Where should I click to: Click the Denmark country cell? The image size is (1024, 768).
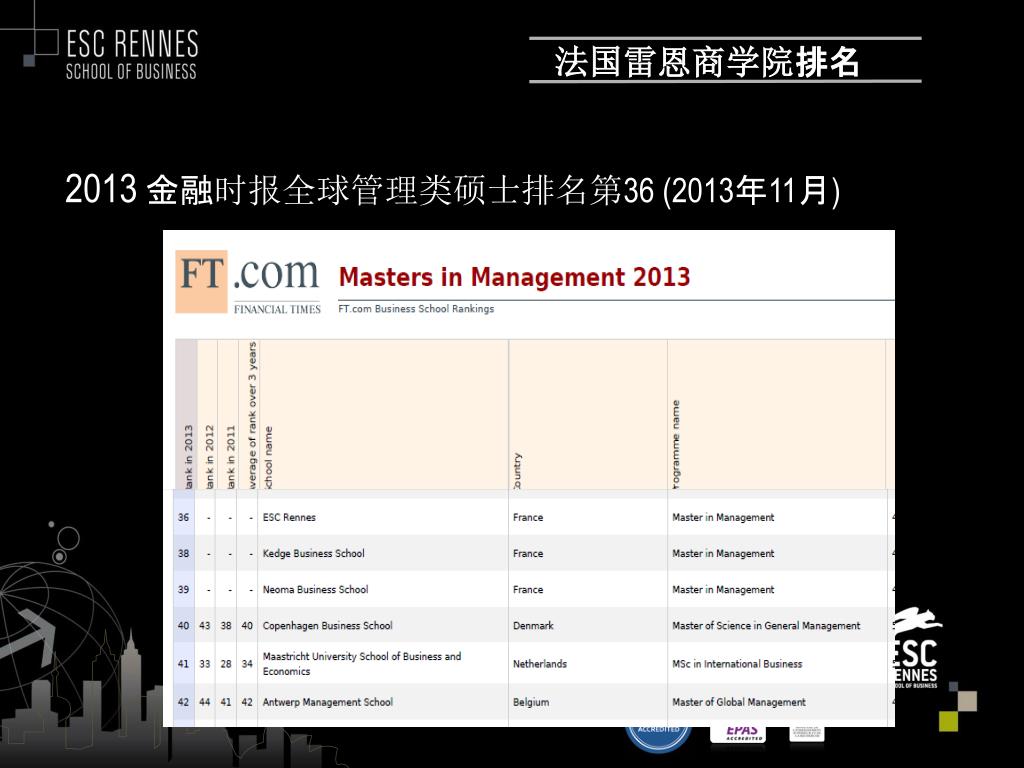[533, 626]
